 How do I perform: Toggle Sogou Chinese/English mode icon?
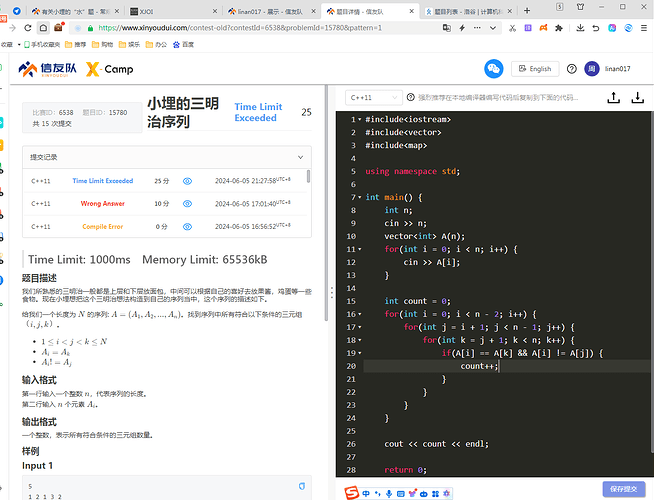[x=366, y=494]
